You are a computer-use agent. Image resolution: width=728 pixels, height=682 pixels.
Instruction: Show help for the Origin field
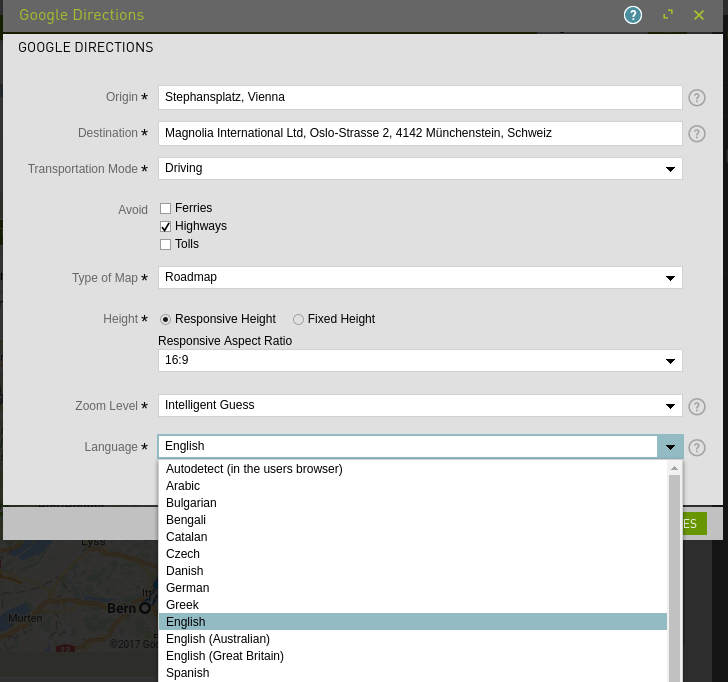pyautogui.click(x=696, y=97)
